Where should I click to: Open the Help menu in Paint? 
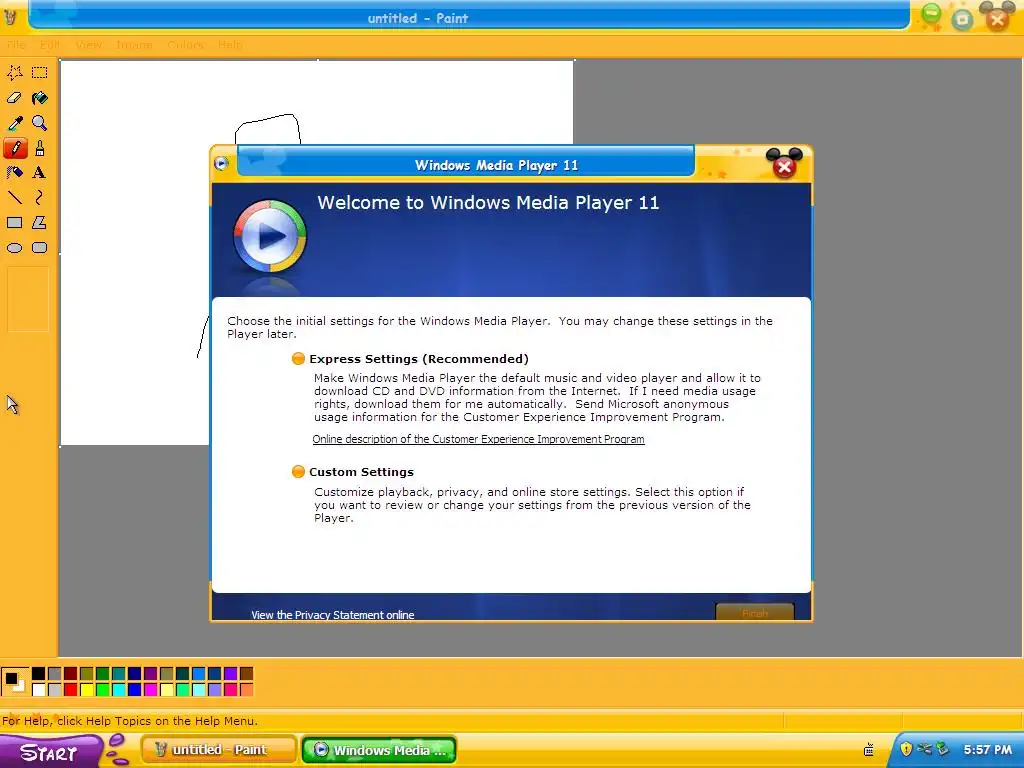tap(230, 44)
